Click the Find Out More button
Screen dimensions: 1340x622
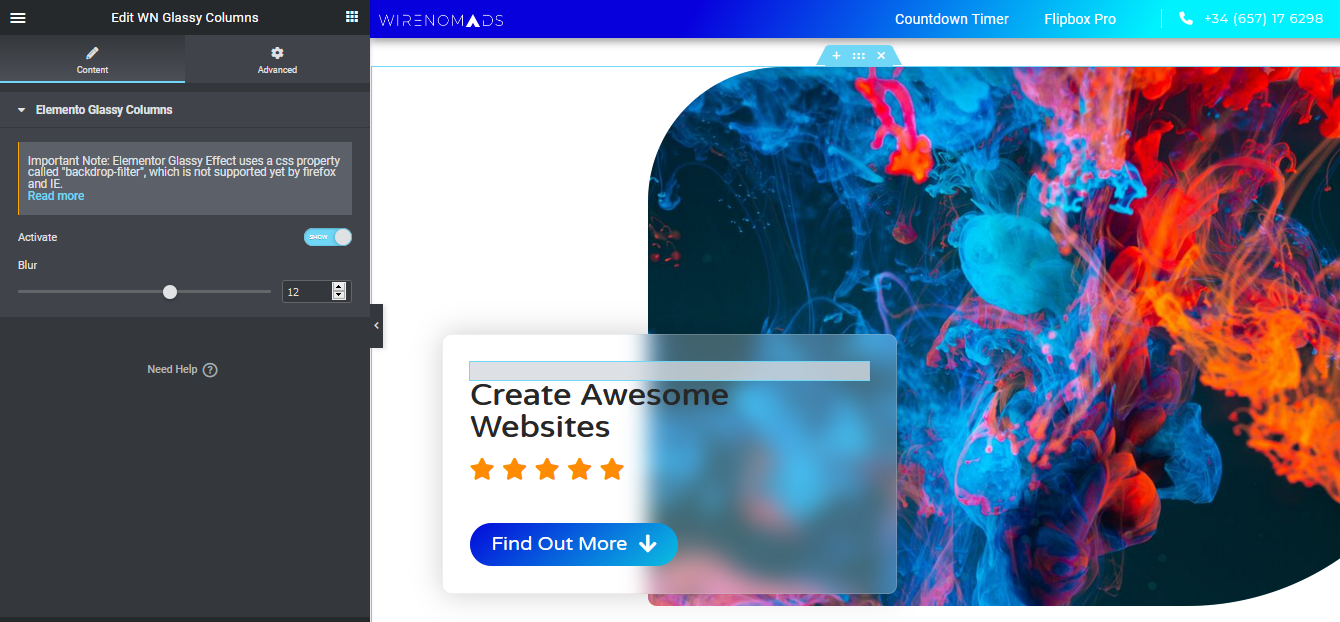574,544
